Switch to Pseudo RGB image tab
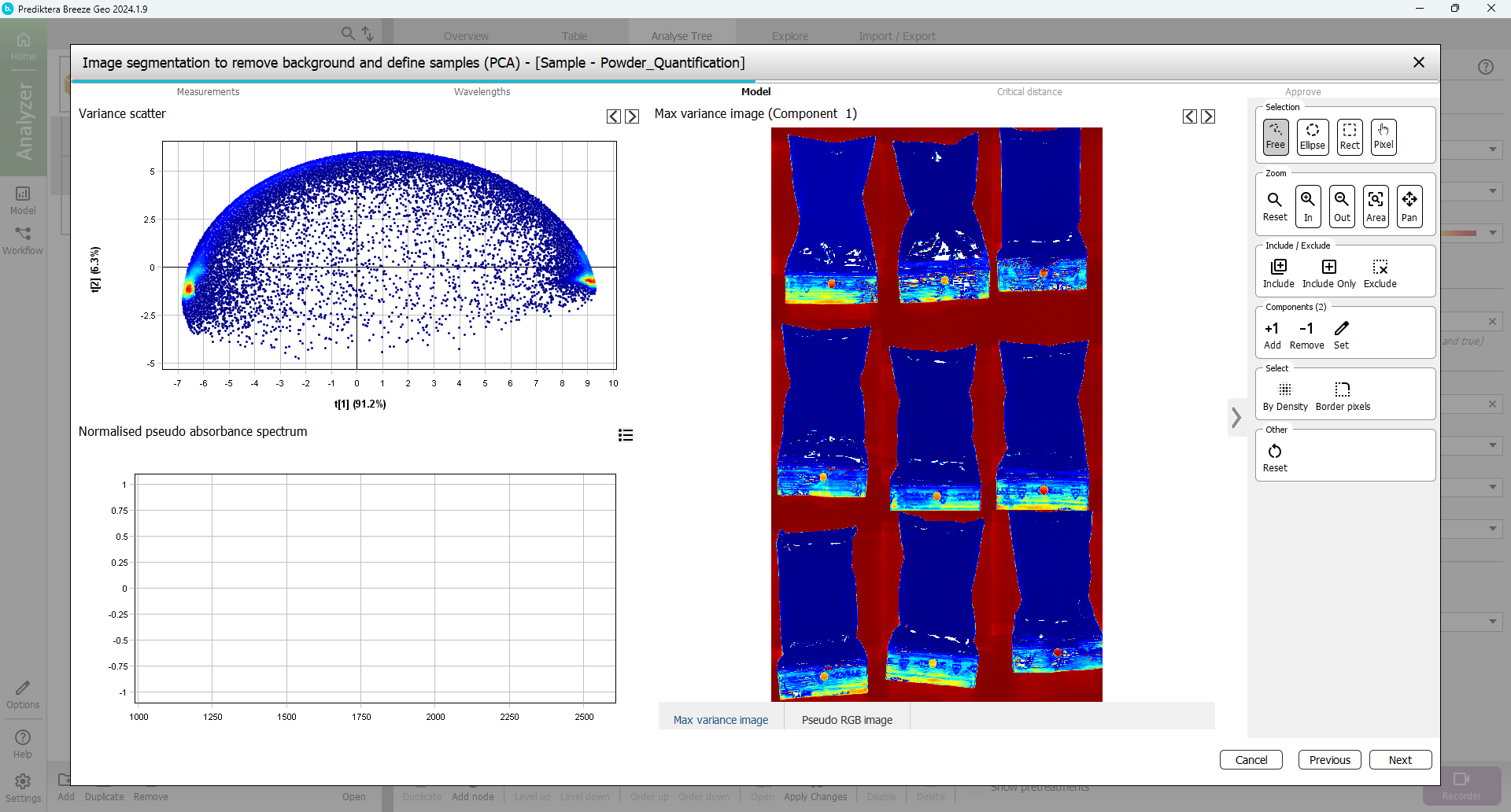This screenshot has height=812, width=1511. pyautogui.click(x=847, y=719)
